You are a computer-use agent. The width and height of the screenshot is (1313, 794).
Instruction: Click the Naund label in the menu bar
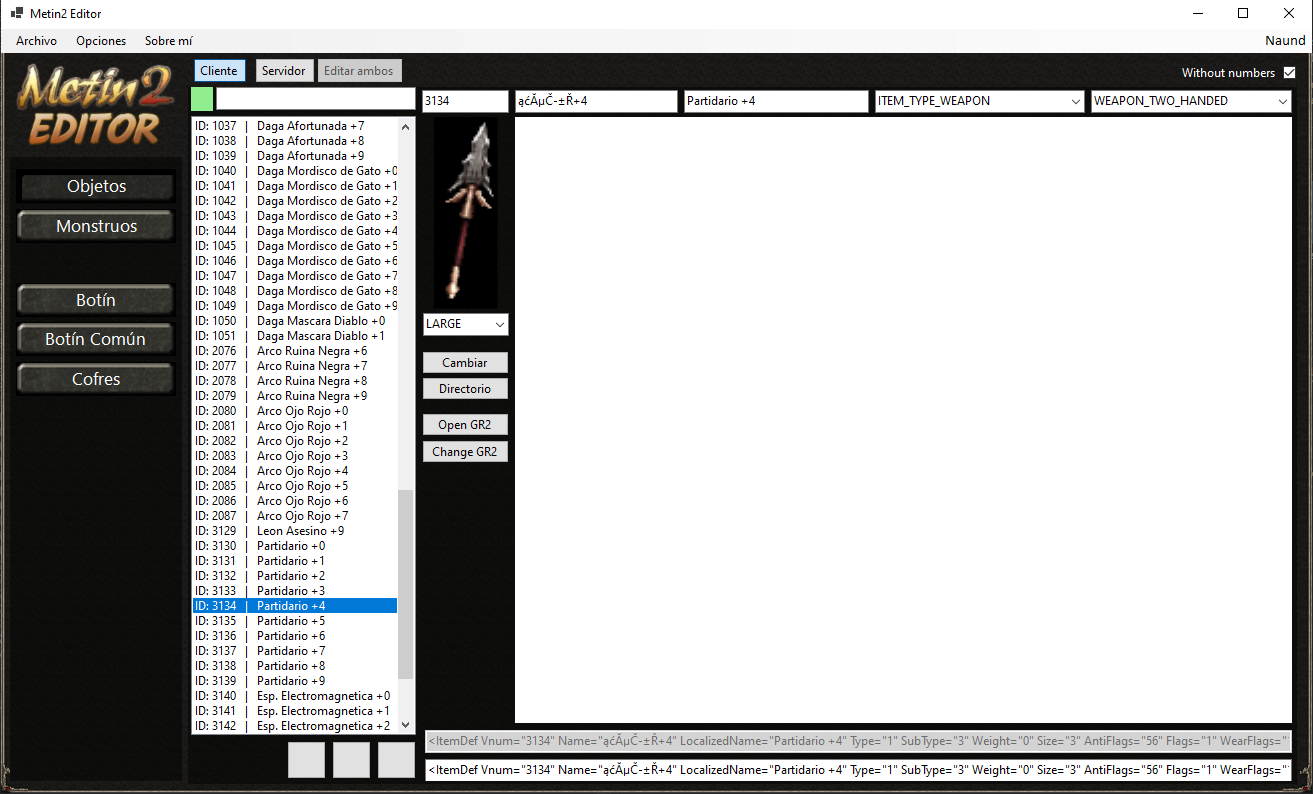1285,41
